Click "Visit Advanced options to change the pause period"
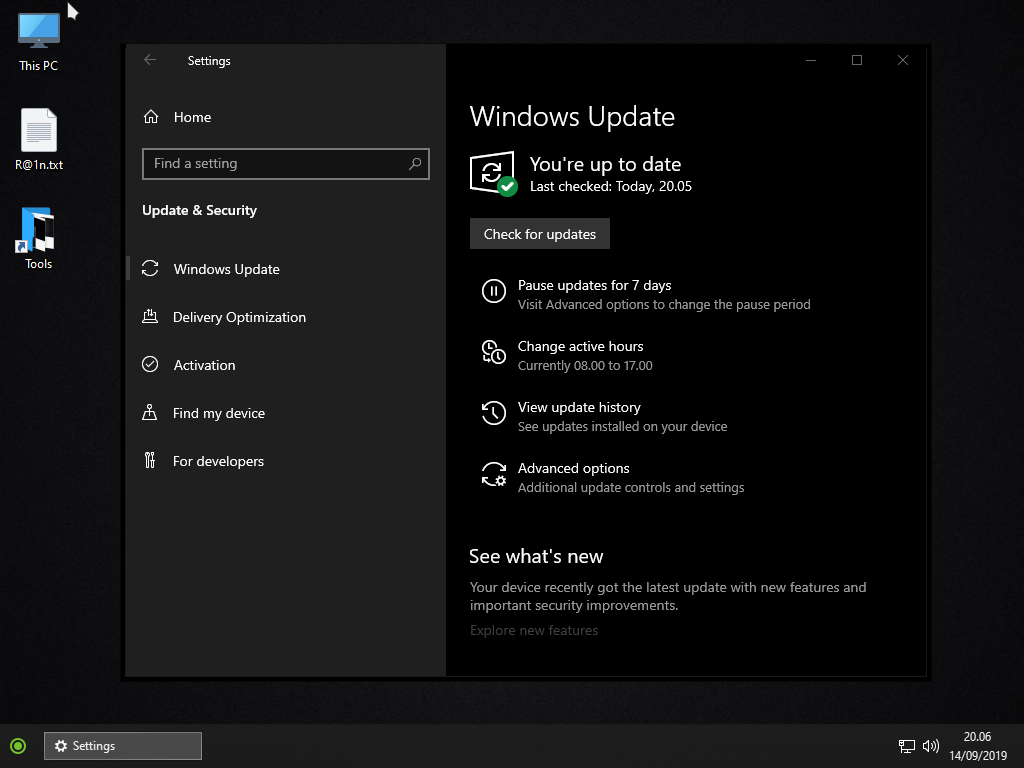This screenshot has width=1024, height=768. pos(664,305)
